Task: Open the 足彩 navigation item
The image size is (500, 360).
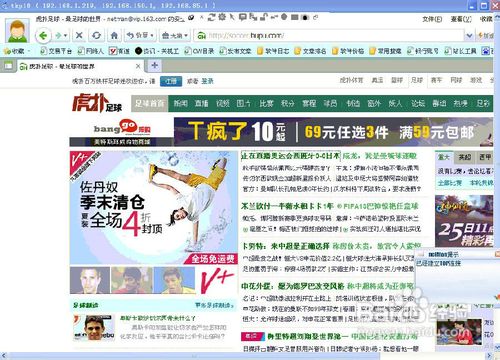Action: pos(483,103)
